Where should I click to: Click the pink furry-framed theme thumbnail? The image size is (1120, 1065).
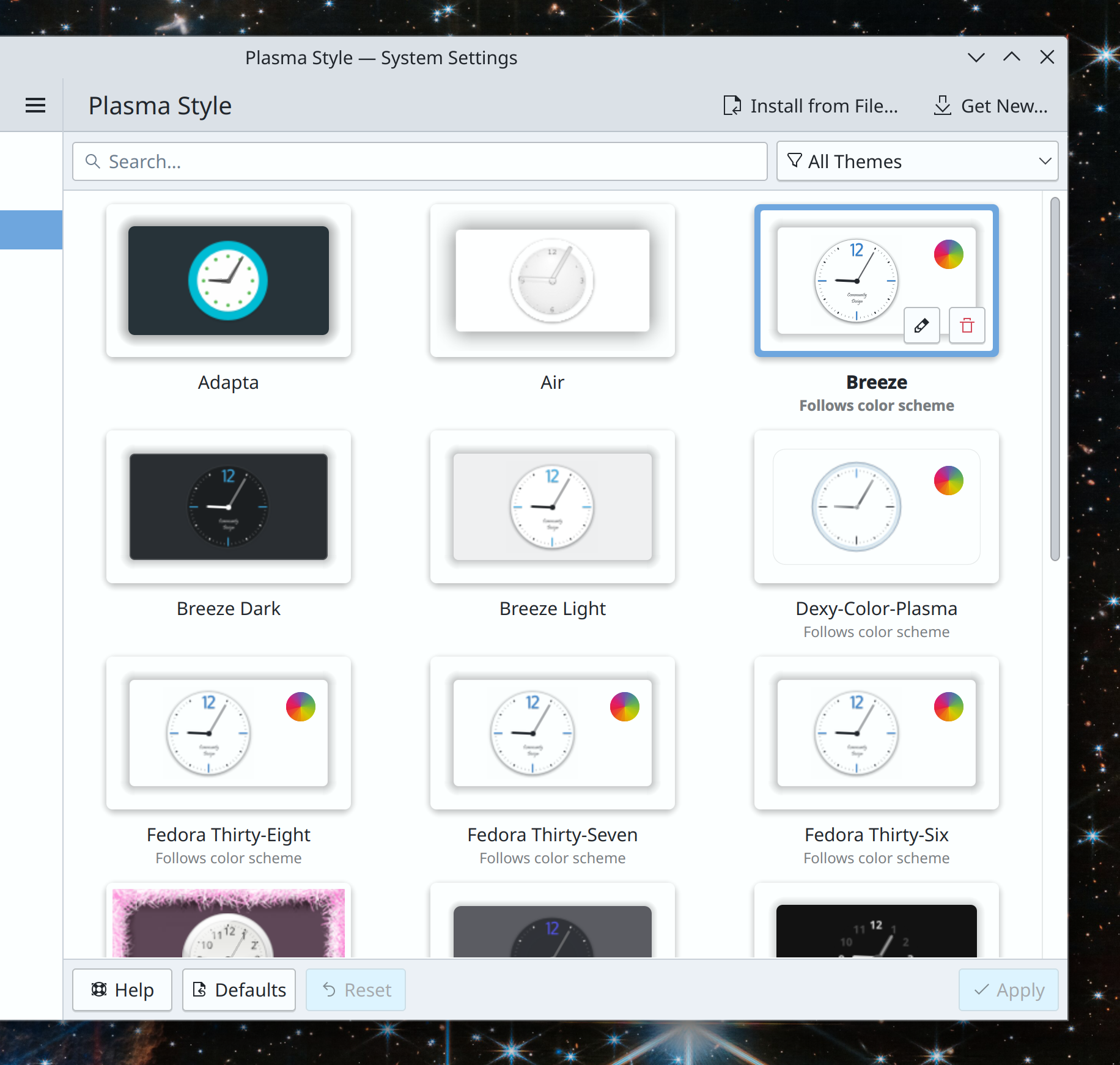click(x=228, y=923)
